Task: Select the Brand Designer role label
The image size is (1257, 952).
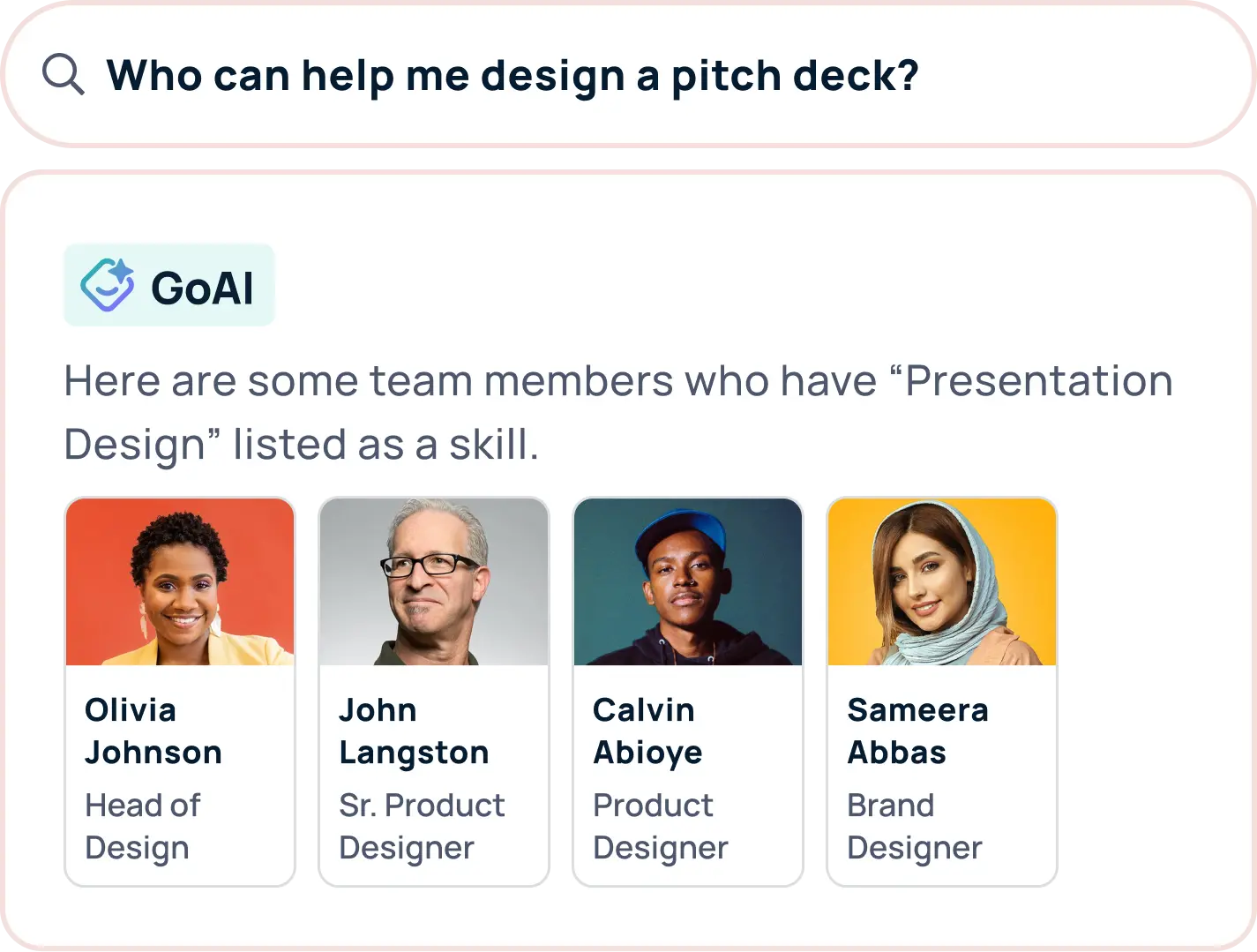Action: pyautogui.click(x=915, y=826)
